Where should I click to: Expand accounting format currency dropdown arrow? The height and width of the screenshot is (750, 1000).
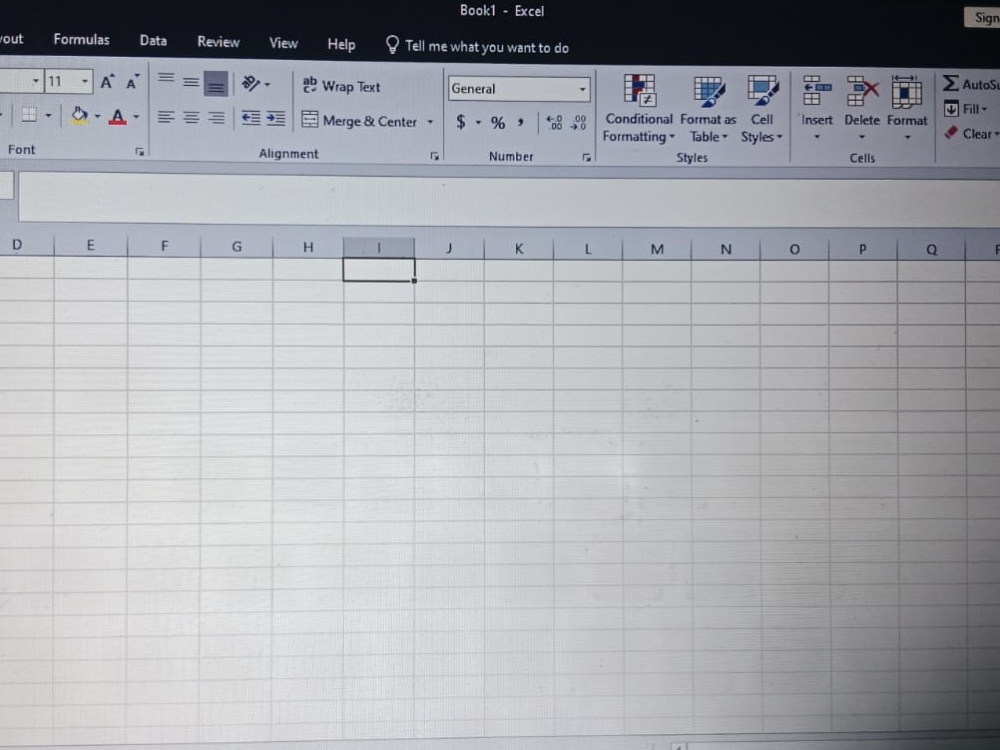(x=478, y=122)
